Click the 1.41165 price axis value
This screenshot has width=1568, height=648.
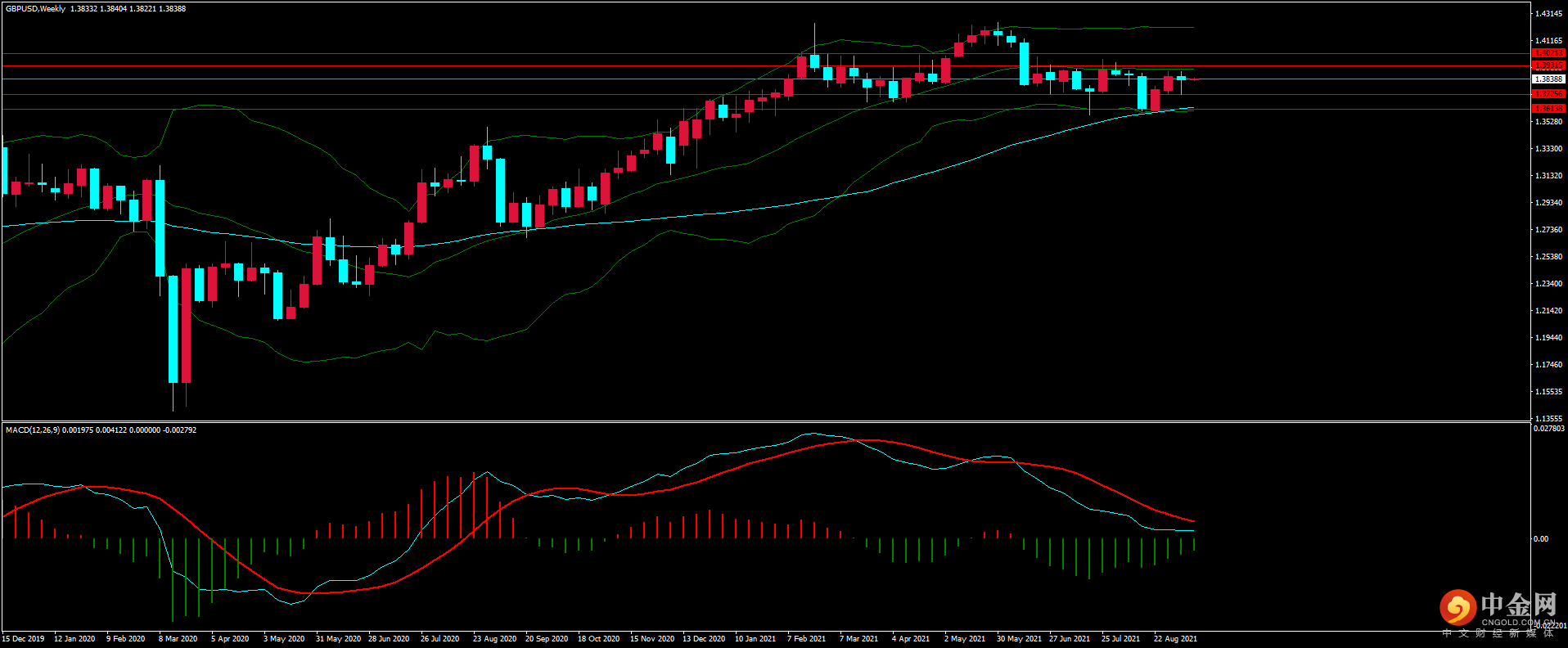(x=1548, y=40)
